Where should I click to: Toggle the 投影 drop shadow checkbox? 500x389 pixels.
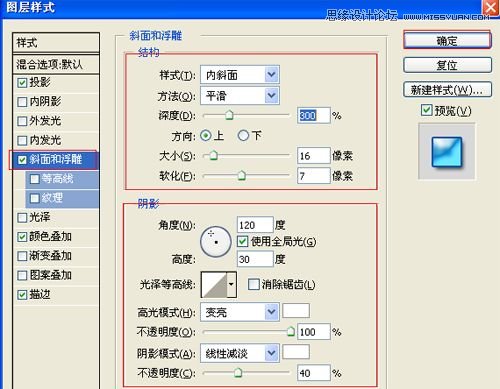(x=22, y=83)
